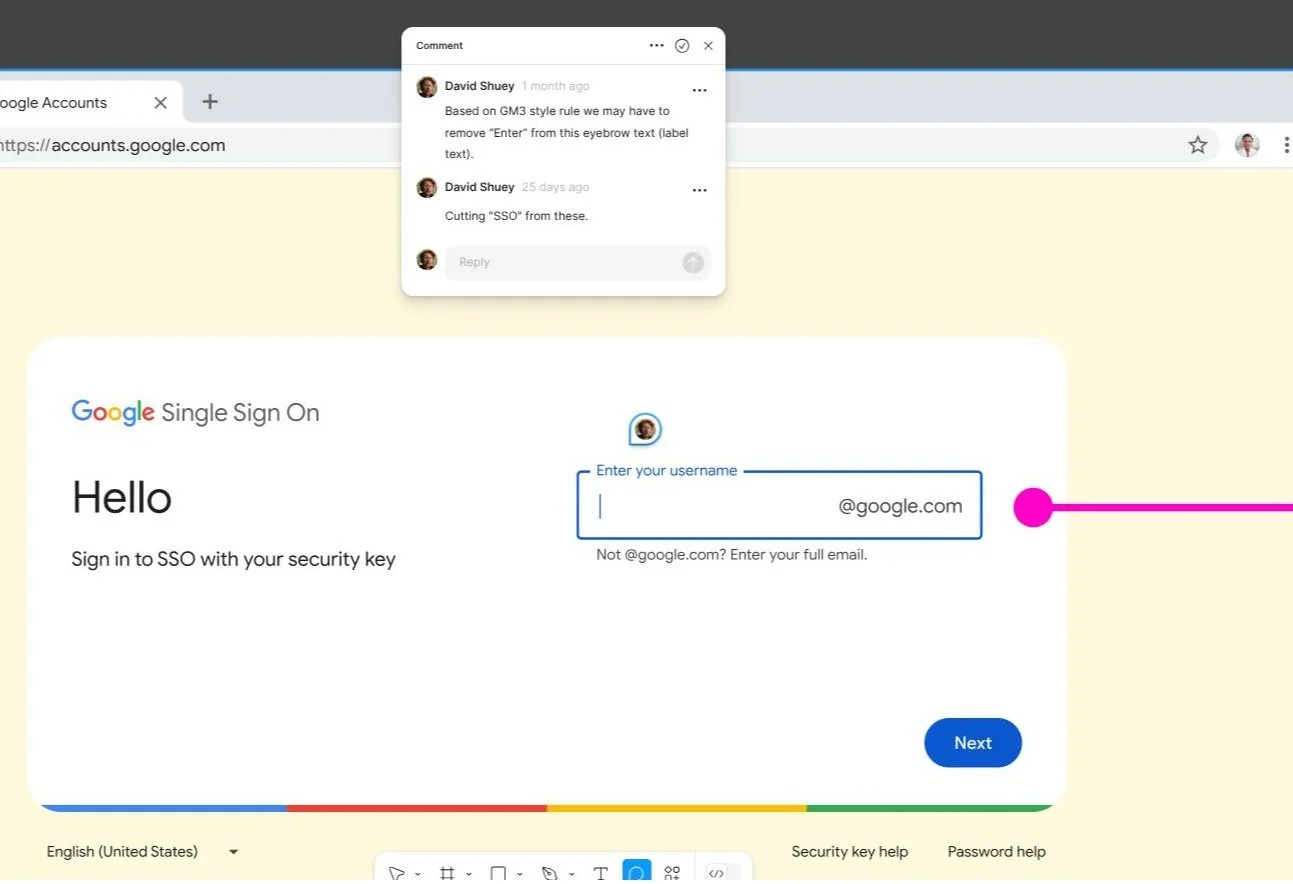
Task: Click the Reply field in the comment popup
Action: coord(578,262)
